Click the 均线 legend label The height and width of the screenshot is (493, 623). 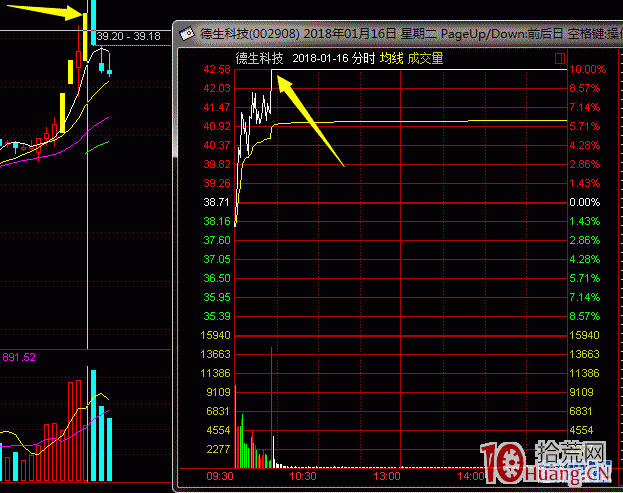[391, 58]
